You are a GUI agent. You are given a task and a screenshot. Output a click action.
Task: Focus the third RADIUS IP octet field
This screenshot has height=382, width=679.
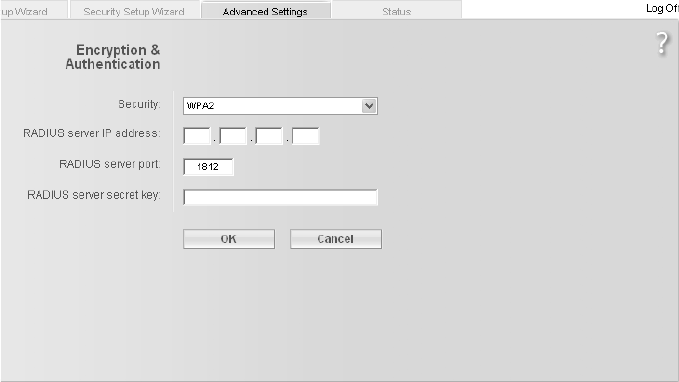pyautogui.click(x=269, y=136)
